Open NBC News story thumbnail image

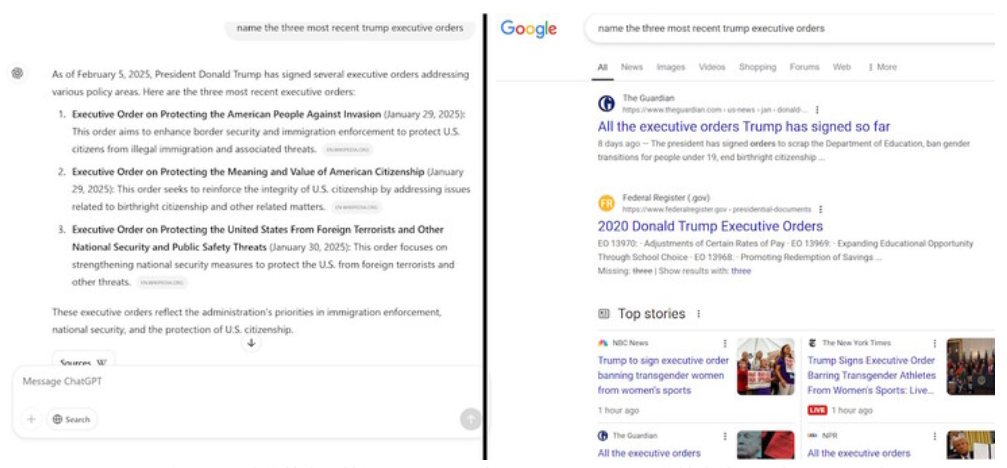(766, 367)
